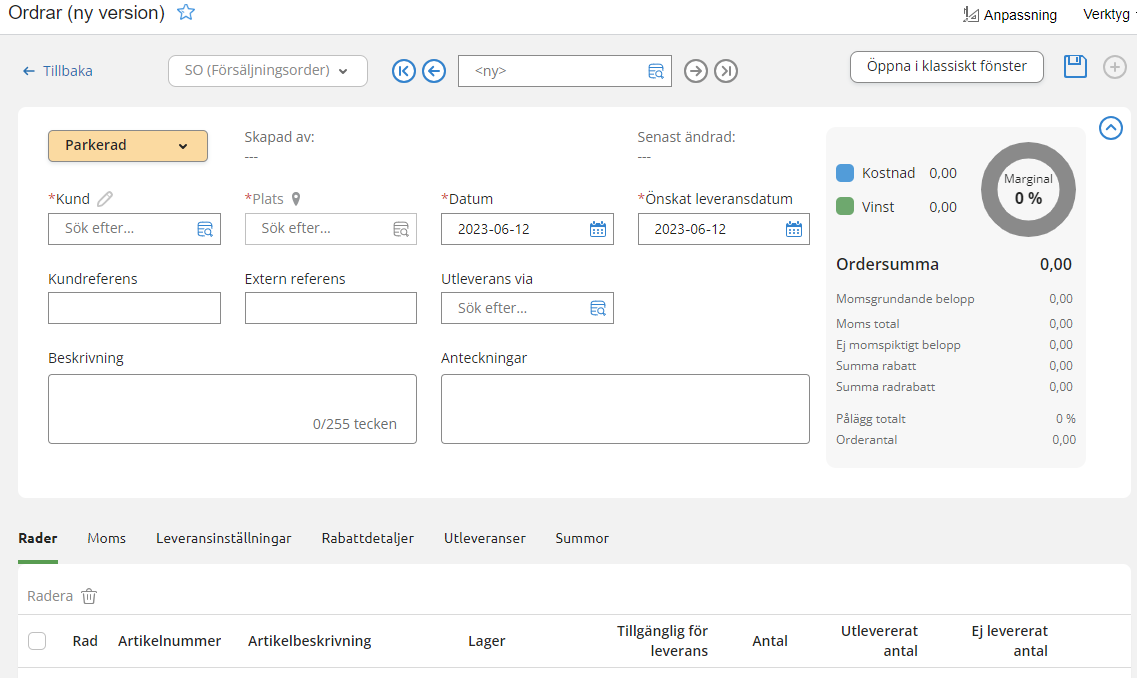Click the blue Kostnad color swatch
Screen dimensions: 1137x678
click(845, 173)
